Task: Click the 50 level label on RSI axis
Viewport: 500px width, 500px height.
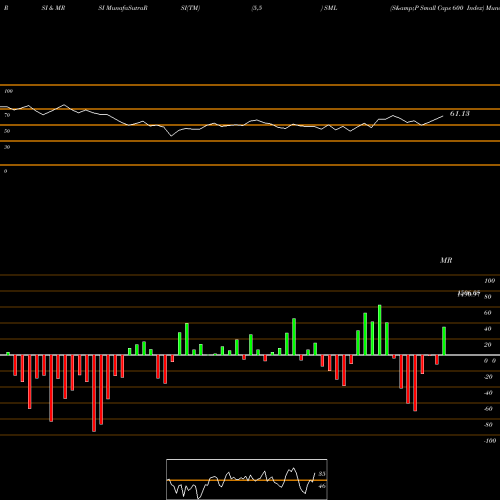Action: tap(7, 131)
